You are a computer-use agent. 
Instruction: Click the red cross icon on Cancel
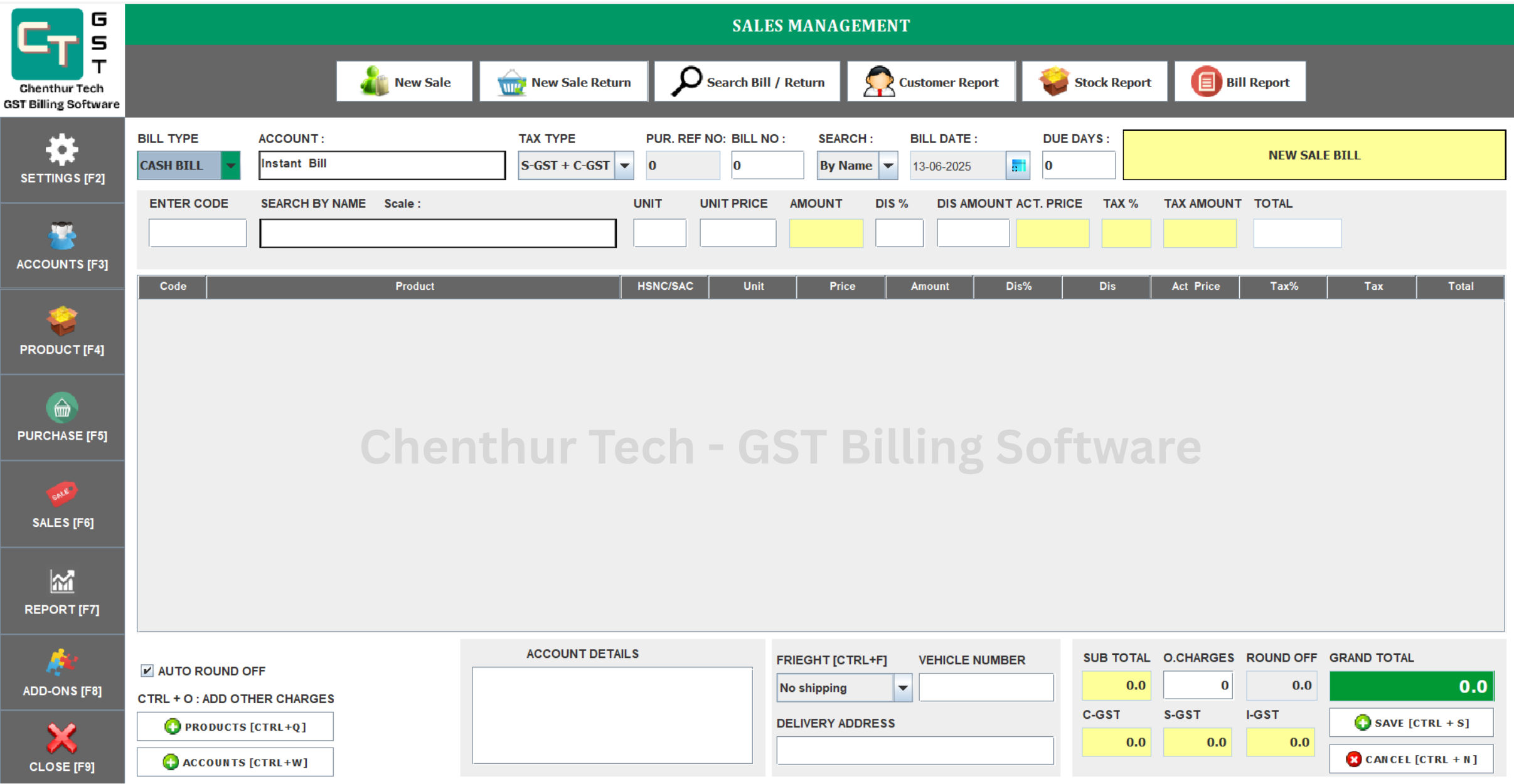point(1353,759)
